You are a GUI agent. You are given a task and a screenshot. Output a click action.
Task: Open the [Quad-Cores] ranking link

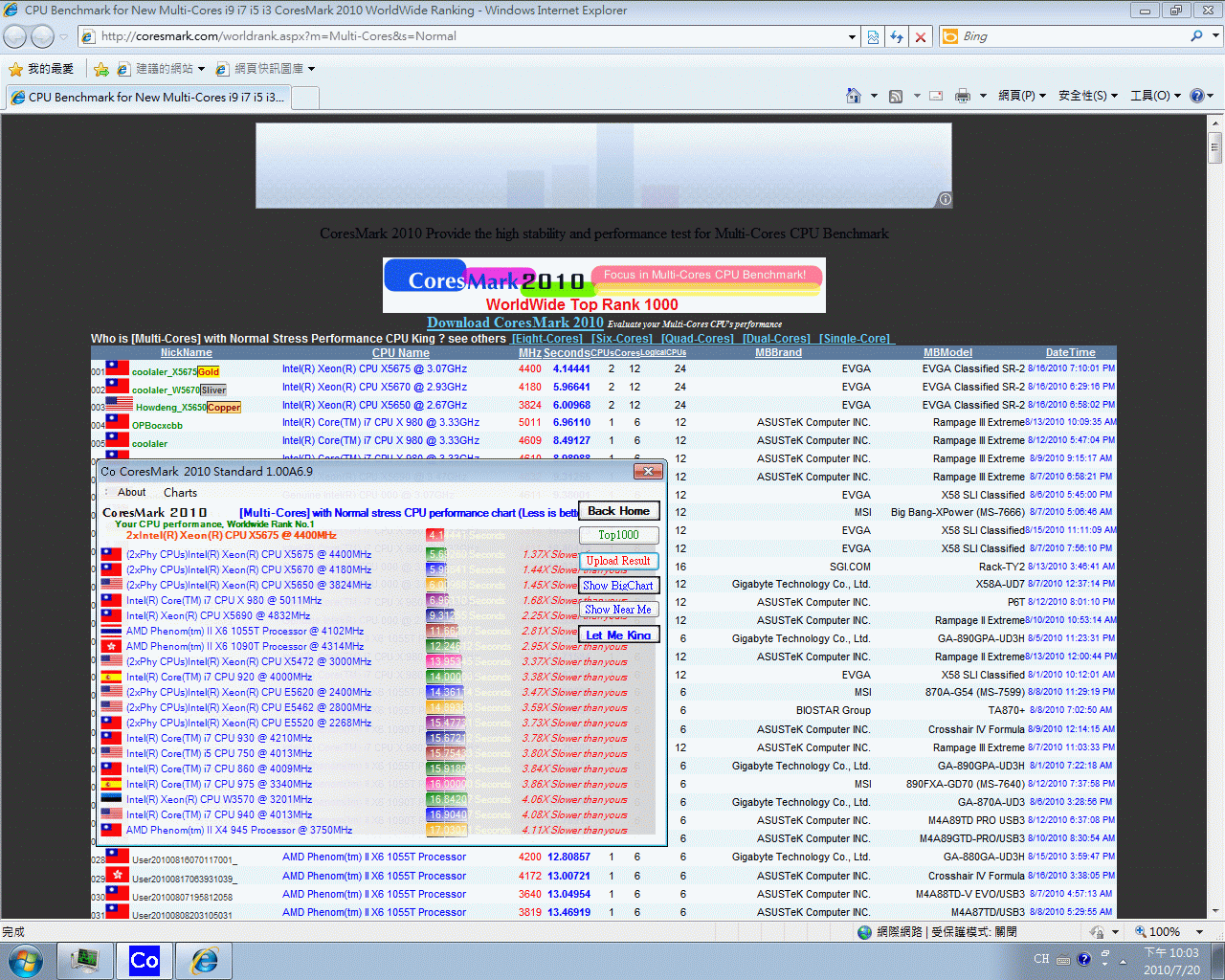[698, 339]
